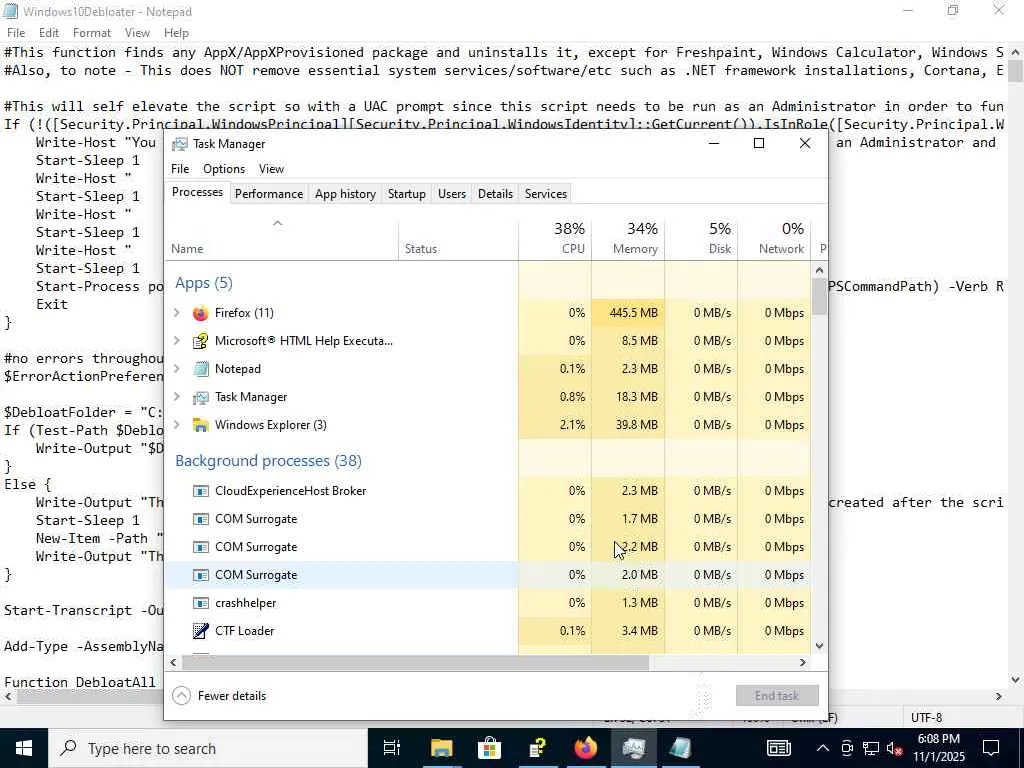Screen dimensions: 1024x768
Task: Click the Apps (5) group header
Action: click(x=204, y=283)
